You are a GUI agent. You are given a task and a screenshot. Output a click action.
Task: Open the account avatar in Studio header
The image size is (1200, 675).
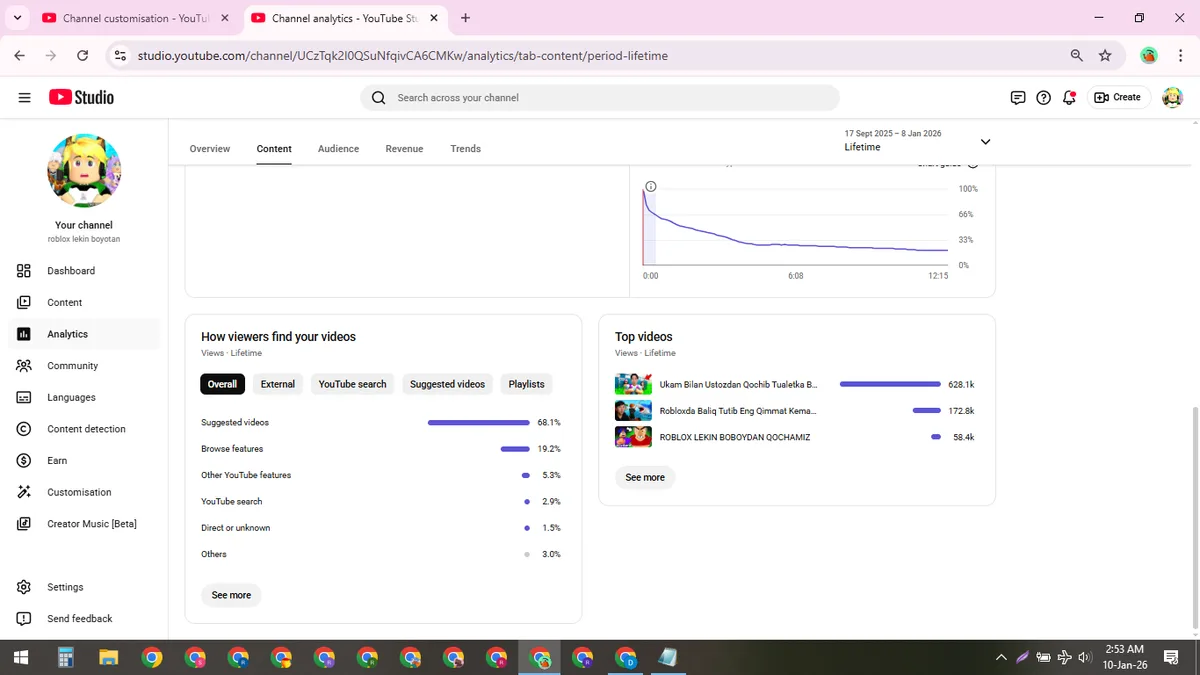(x=1172, y=97)
